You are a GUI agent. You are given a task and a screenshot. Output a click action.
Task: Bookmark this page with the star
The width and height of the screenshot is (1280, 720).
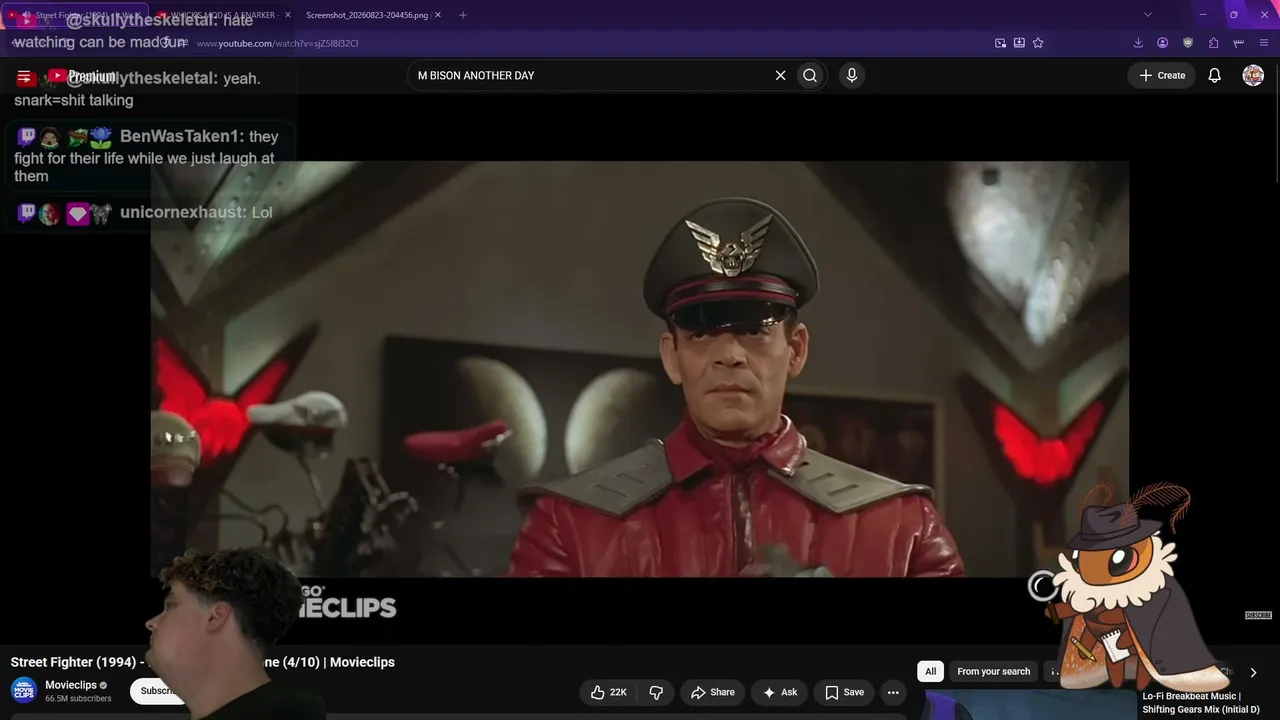click(1038, 43)
